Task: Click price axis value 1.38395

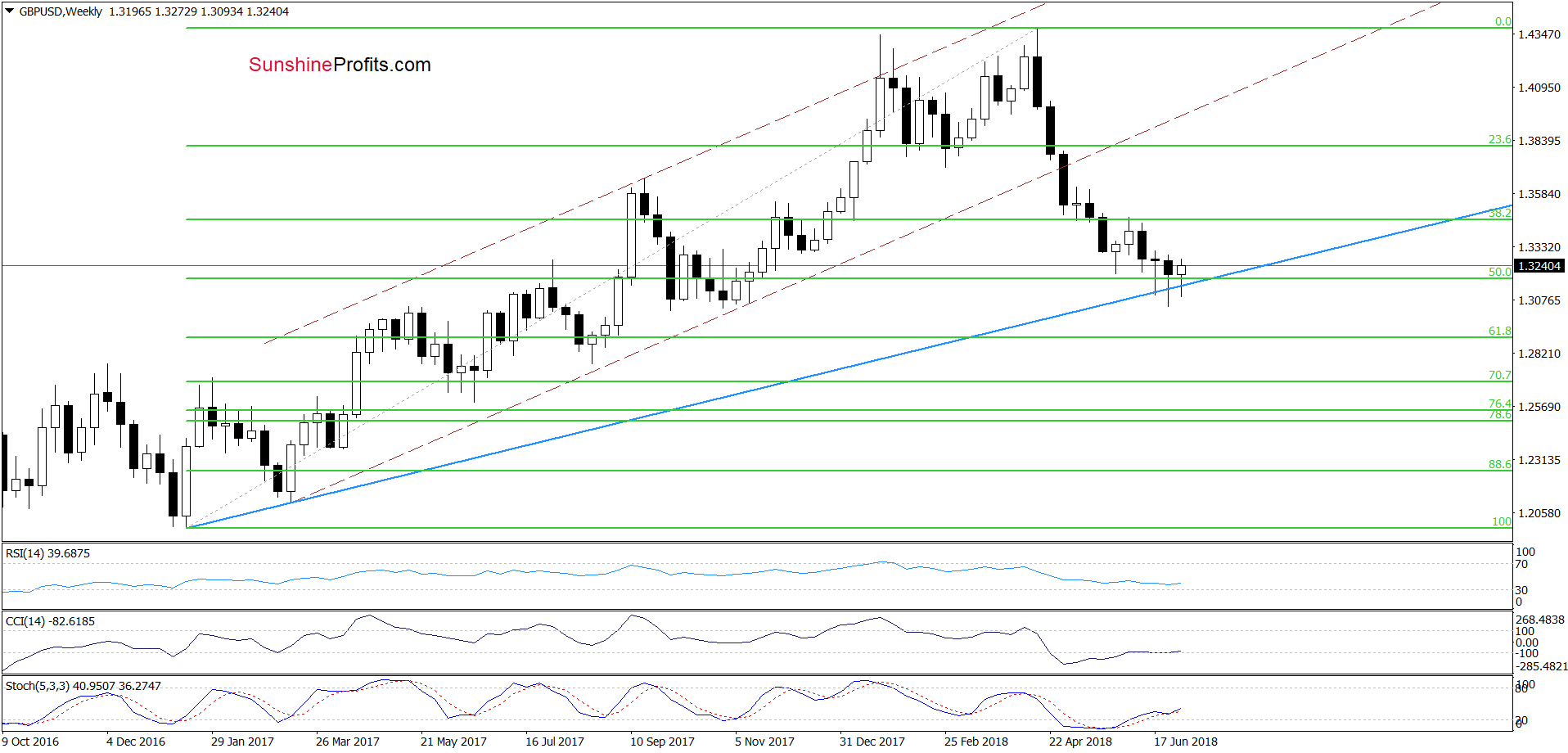Action: [1539, 141]
